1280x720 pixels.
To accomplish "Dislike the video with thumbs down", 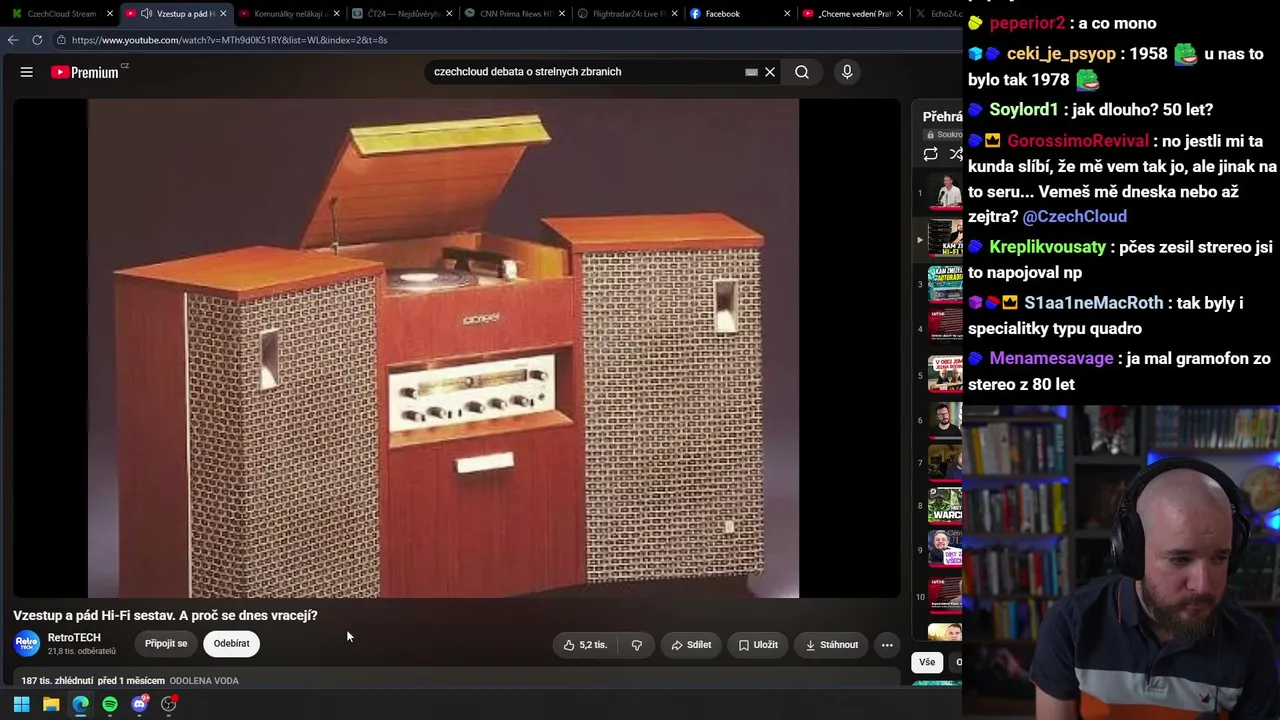I will click(x=637, y=645).
